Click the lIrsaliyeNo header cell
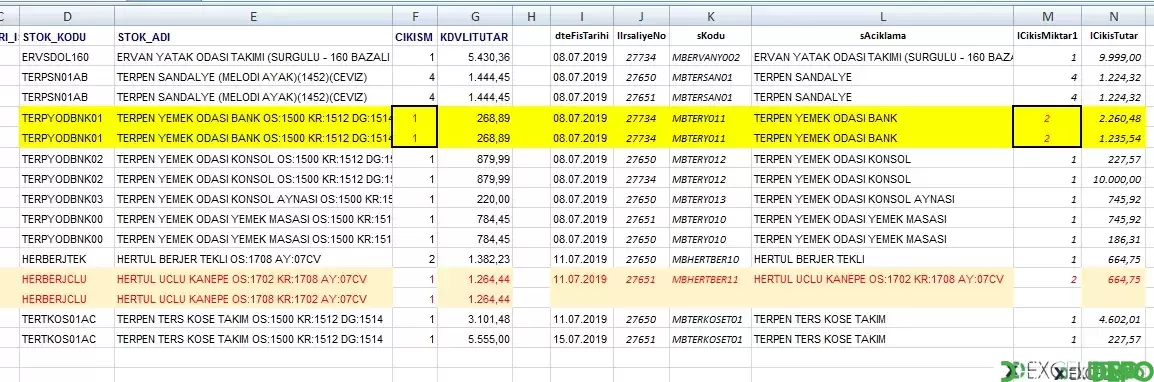Image resolution: width=1154 pixels, height=382 pixels. pyautogui.click(x=641, y=37)
